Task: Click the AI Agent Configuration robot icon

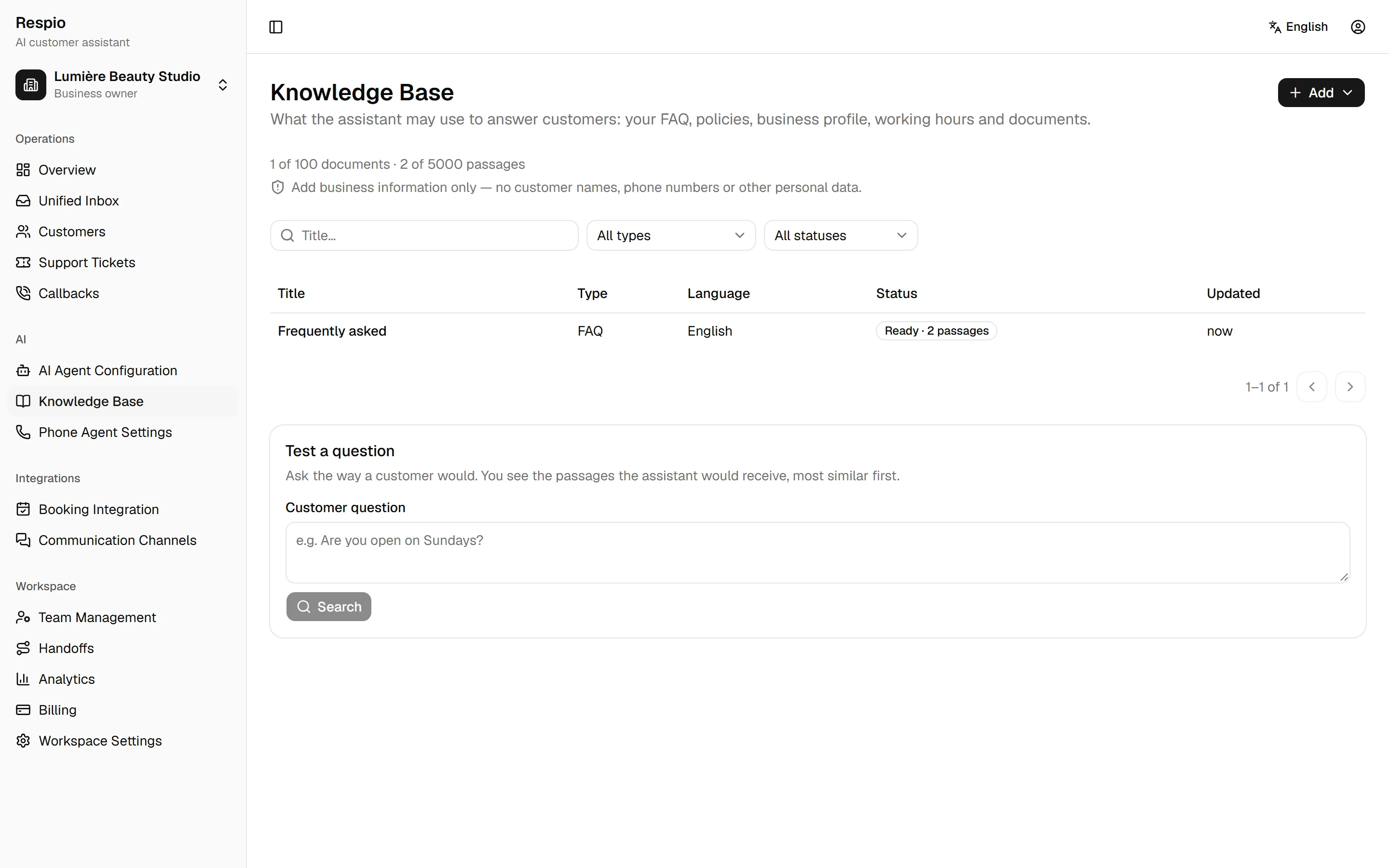Action: coord(23,371)
